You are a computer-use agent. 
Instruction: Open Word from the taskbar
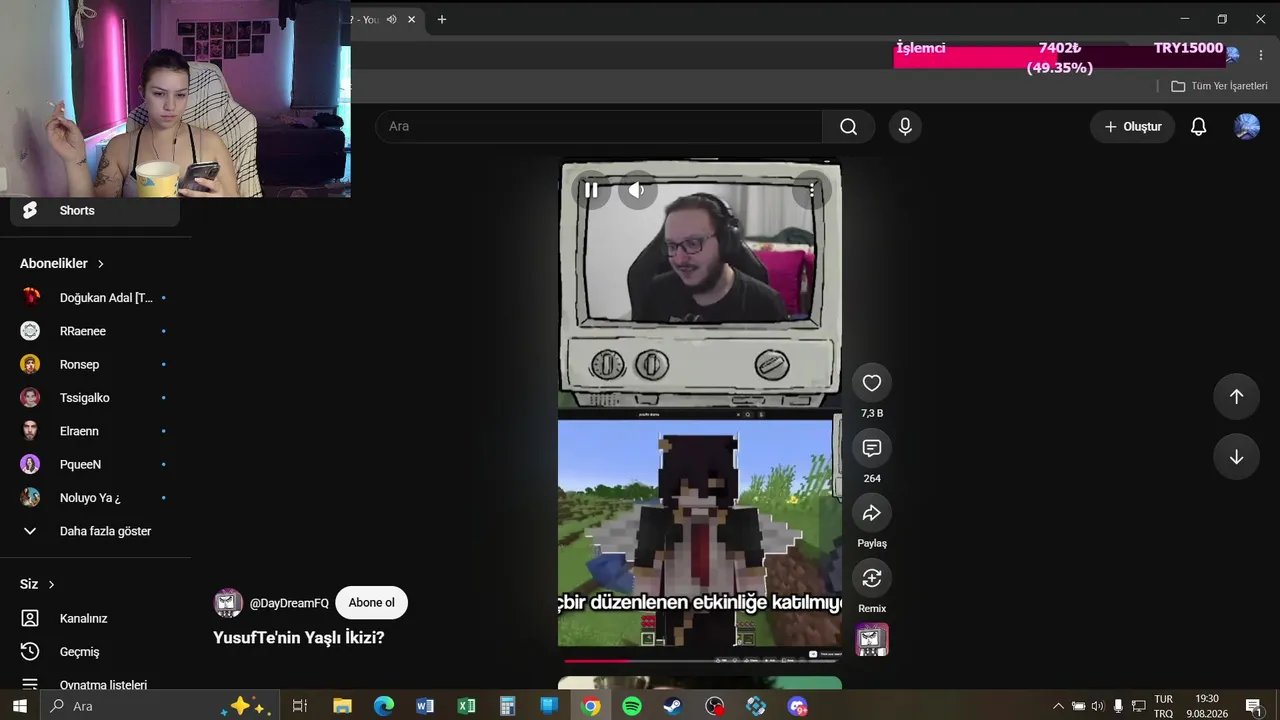425,706
